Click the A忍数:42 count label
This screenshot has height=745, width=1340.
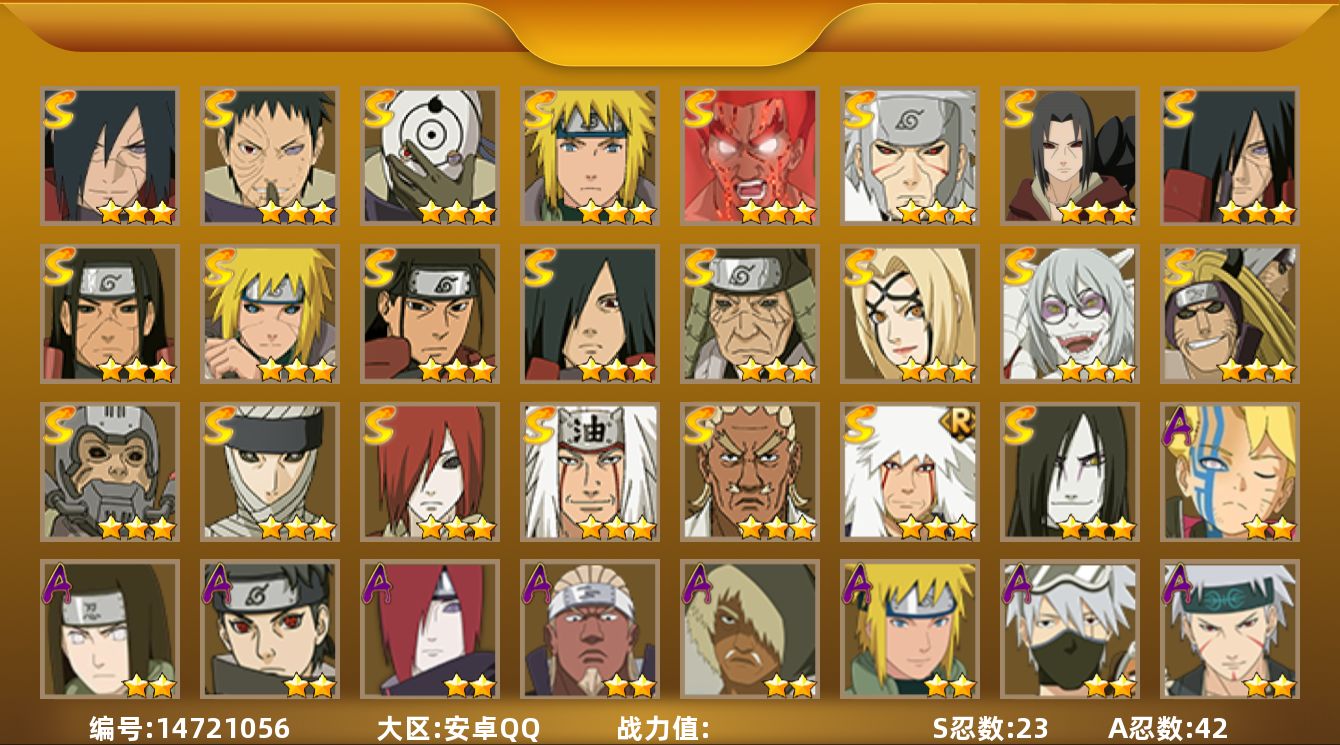[x=1168, y=728]
